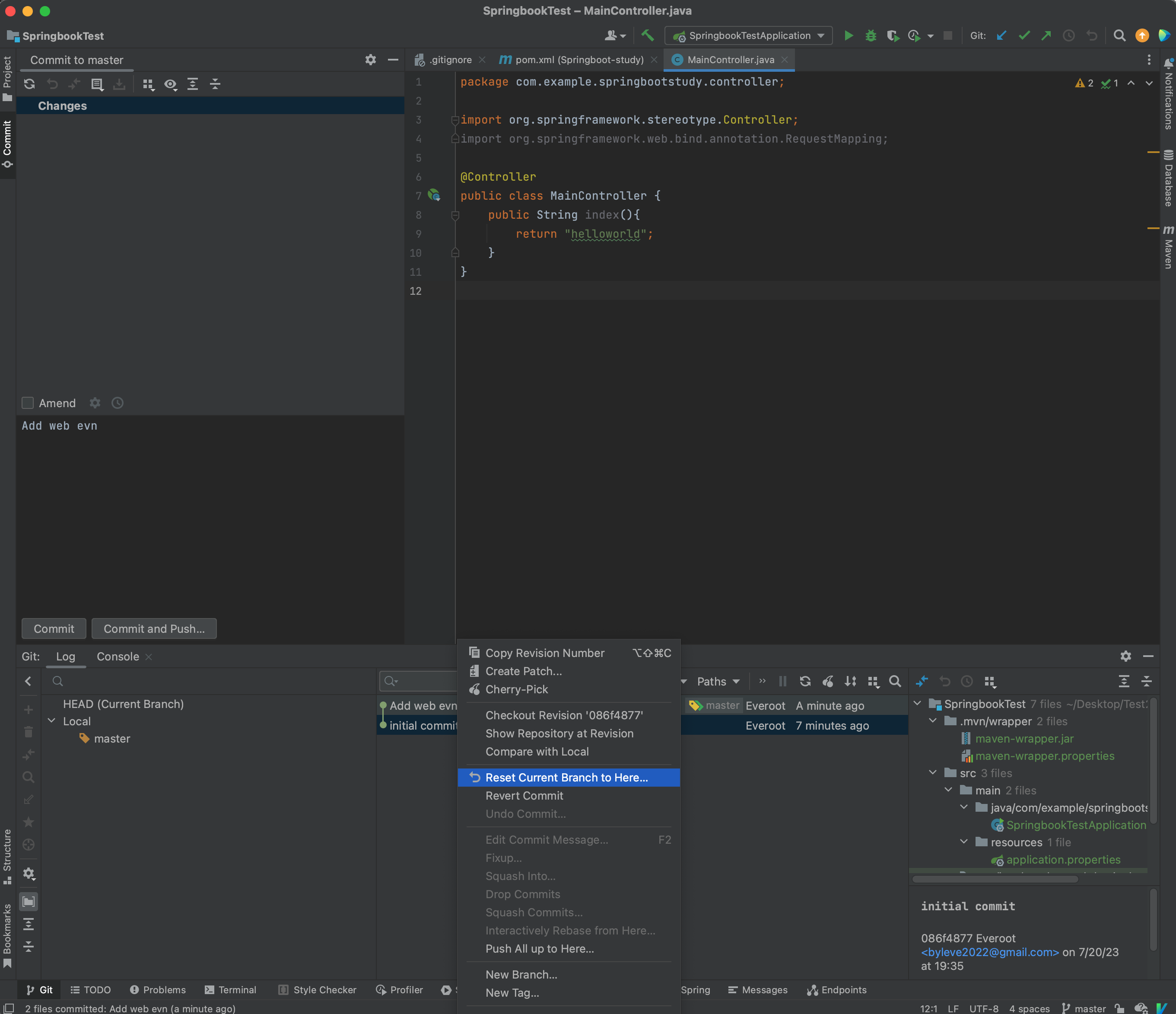Refresh the Git log
The image size is (1176, 1014).
(805, 681)
